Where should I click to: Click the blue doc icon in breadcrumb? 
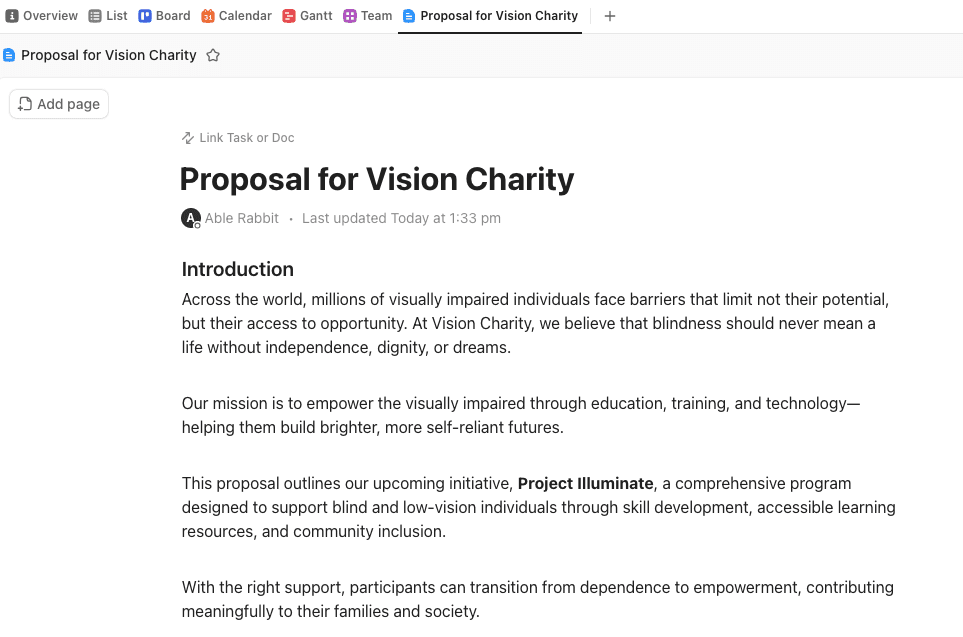[x=9, y=55]
